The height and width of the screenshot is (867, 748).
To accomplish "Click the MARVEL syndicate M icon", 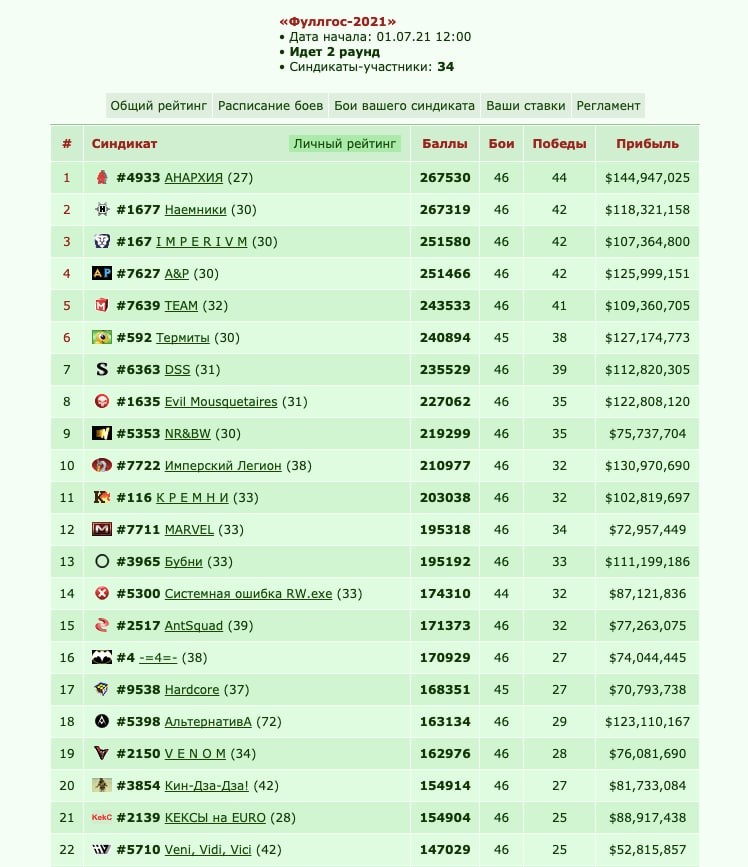I will pyautogui.click(x=102, y=529).
